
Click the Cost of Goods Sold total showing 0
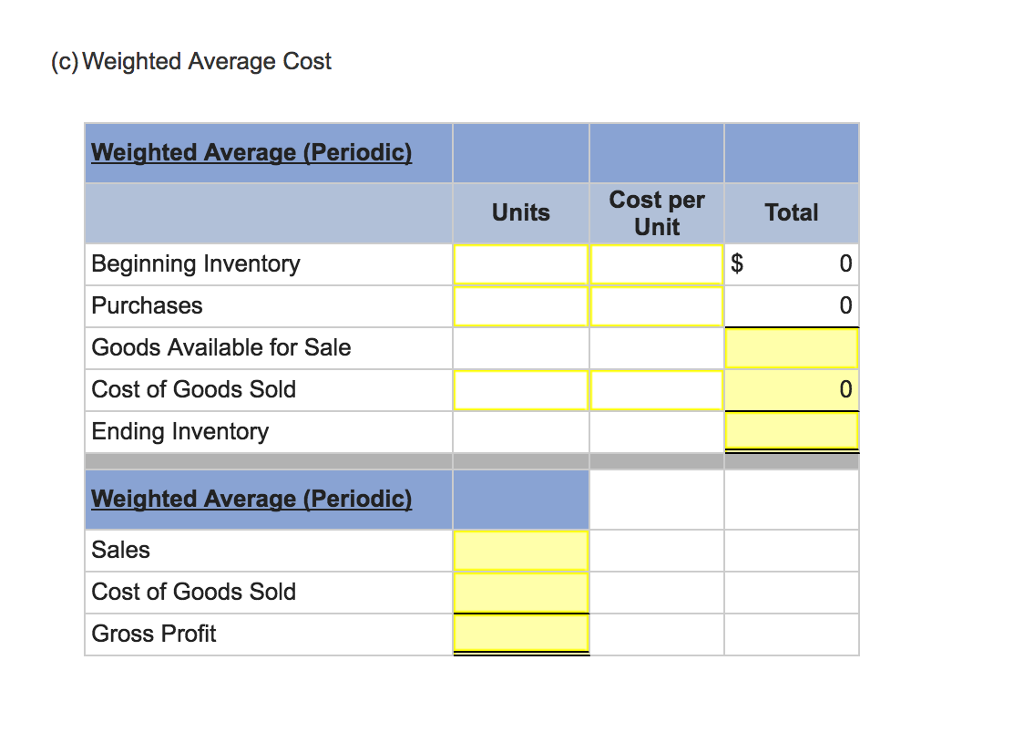click(x=791, y=389)
